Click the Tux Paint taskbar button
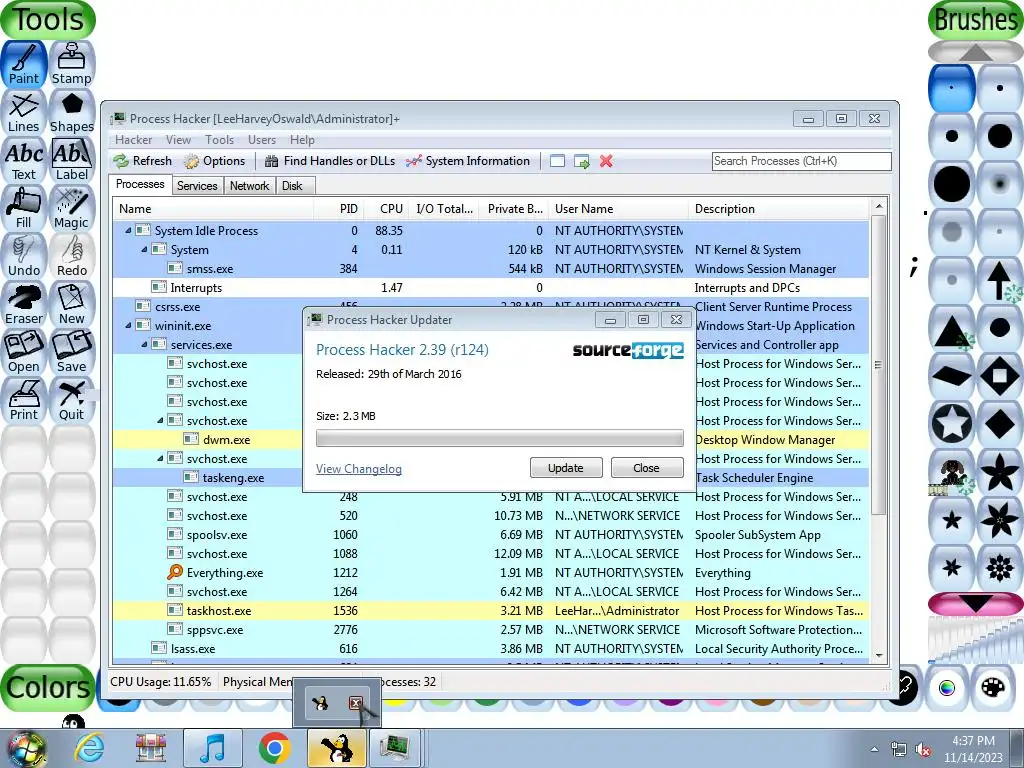 336,747
